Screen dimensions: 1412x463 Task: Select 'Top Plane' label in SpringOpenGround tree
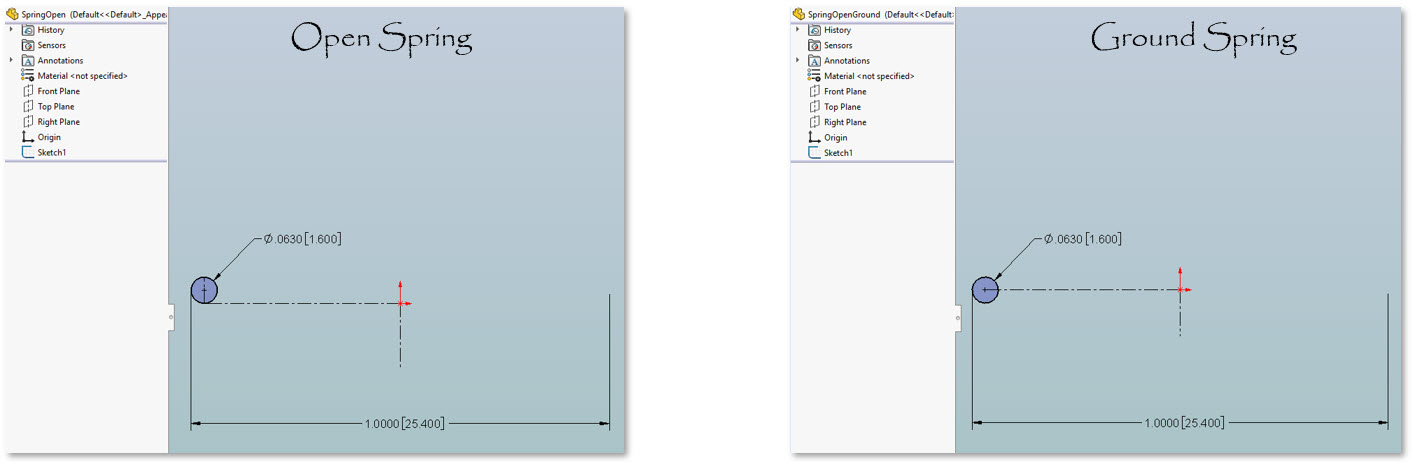pyautogui.click(x=842, y=107)
